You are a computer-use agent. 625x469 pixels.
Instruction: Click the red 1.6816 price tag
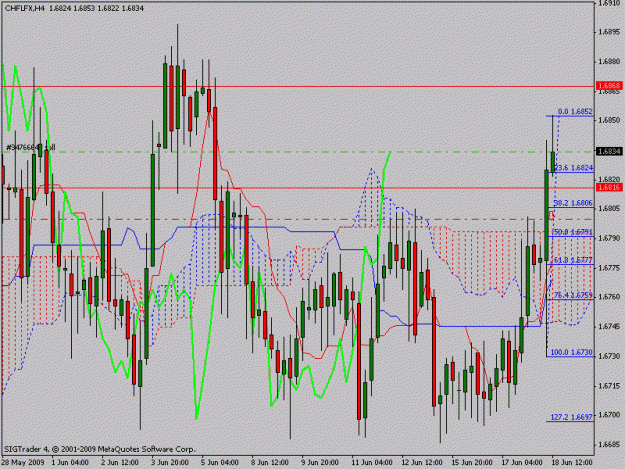(x=609, y=187)
